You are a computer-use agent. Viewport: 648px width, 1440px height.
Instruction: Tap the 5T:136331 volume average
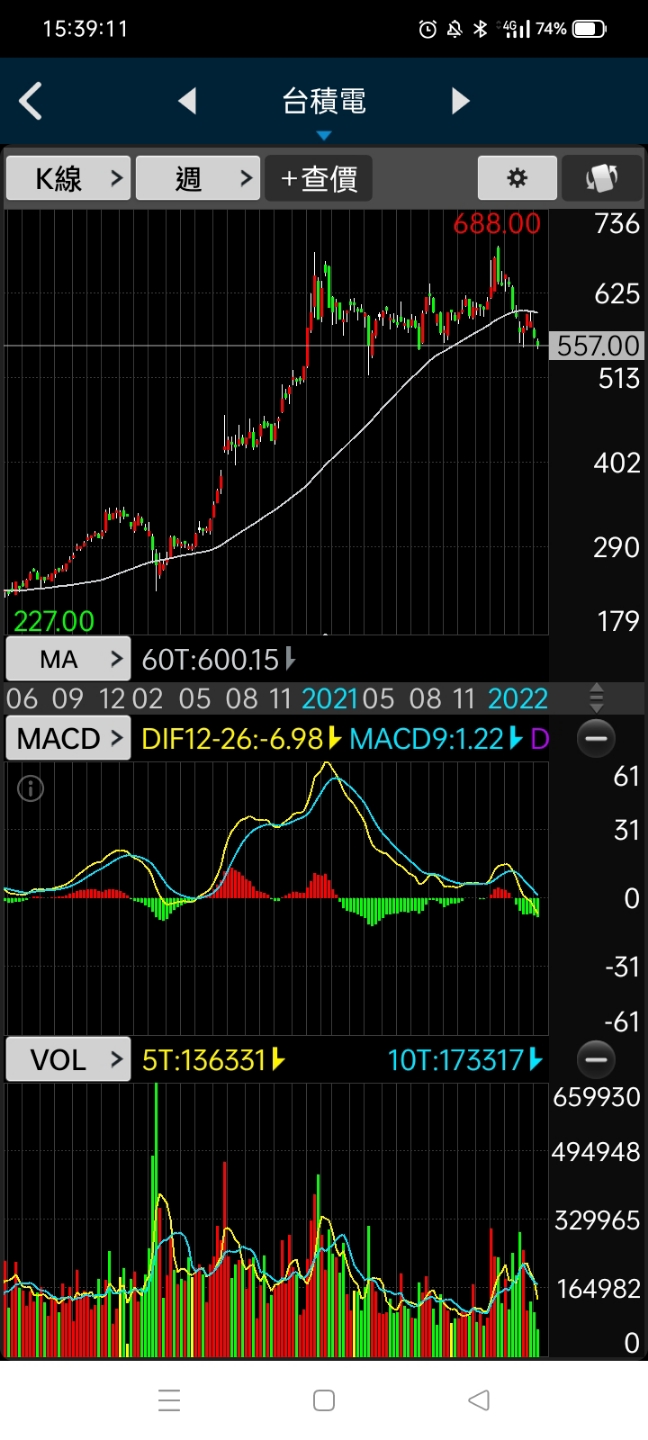tap(204, 1059)
